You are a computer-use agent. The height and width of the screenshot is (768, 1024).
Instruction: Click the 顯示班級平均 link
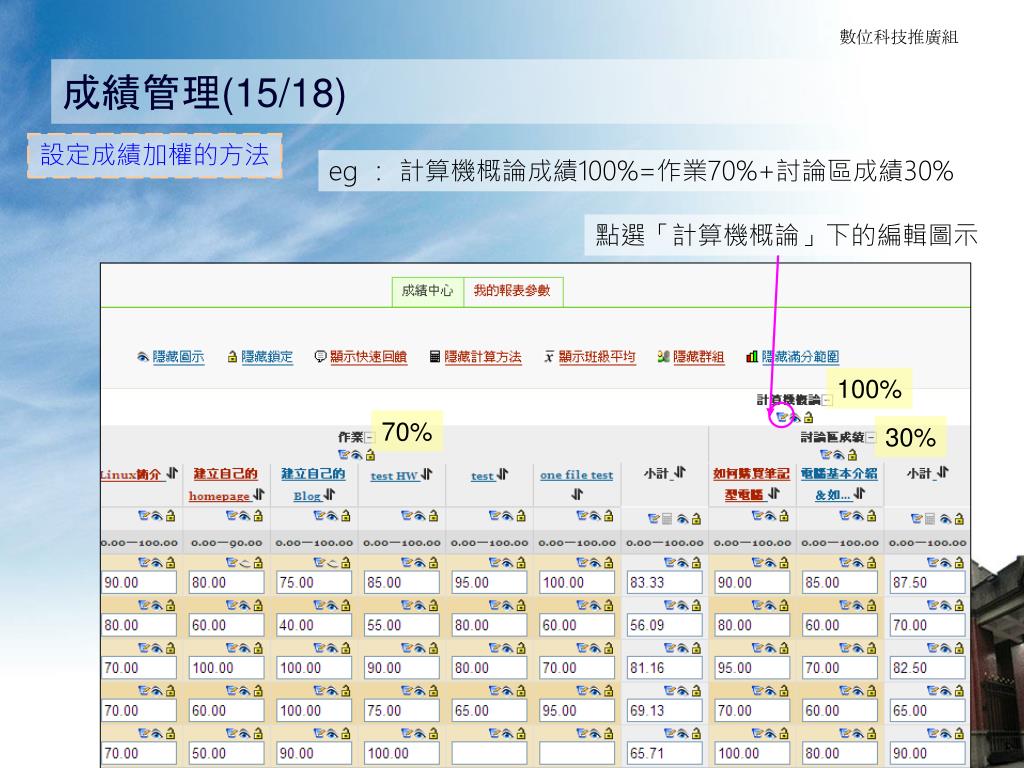pos(597,357)
